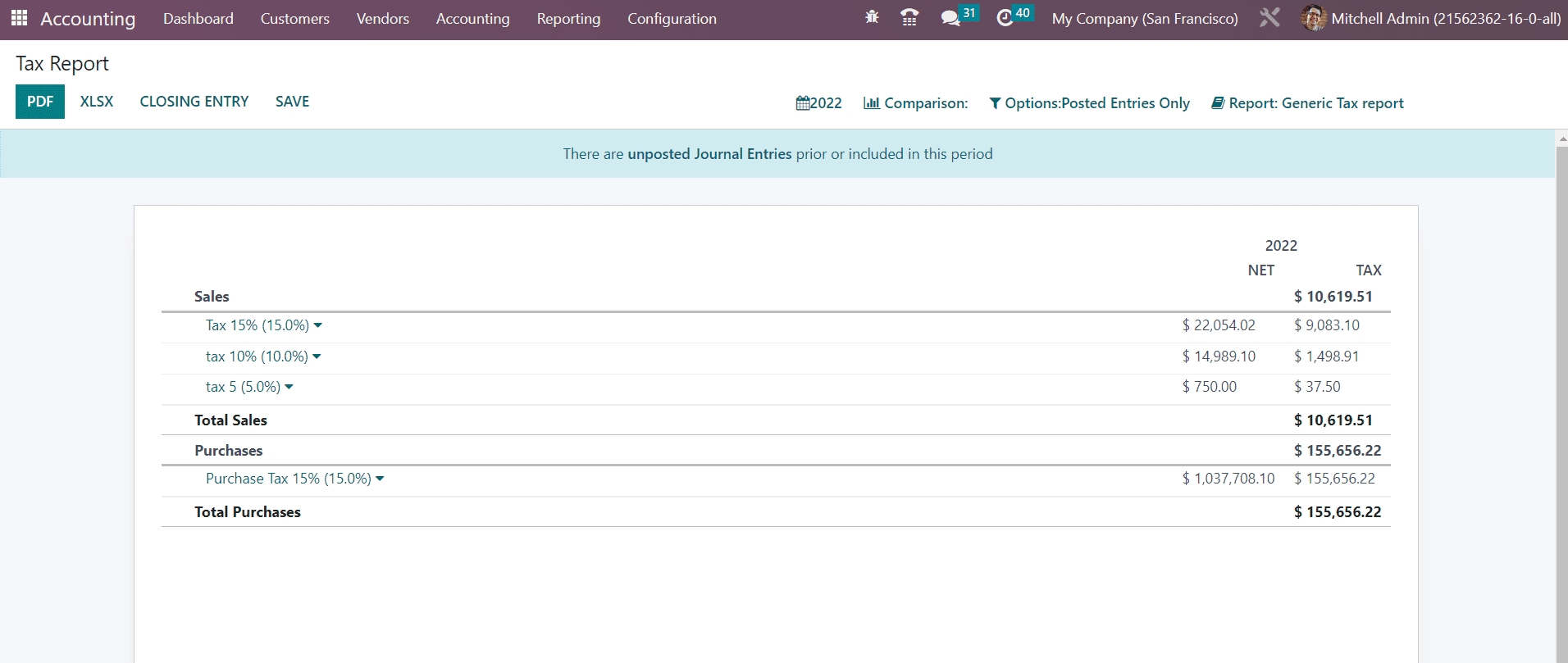
Task: Open the Comparison filter menu
Action: pyautogui.click(x=915, y=103)
